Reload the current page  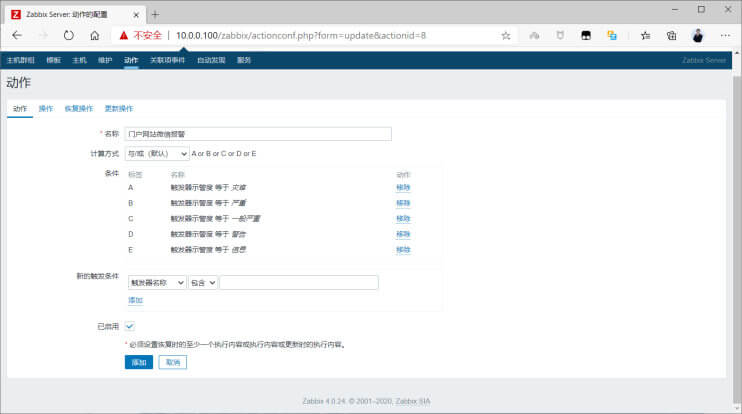[x=69, y=35]
